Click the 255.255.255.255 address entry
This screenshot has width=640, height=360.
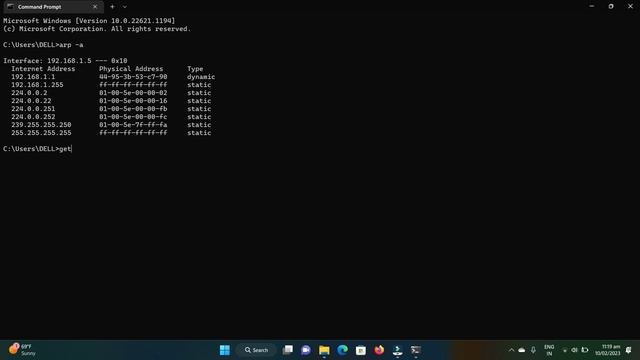click(x=41, y=133)
